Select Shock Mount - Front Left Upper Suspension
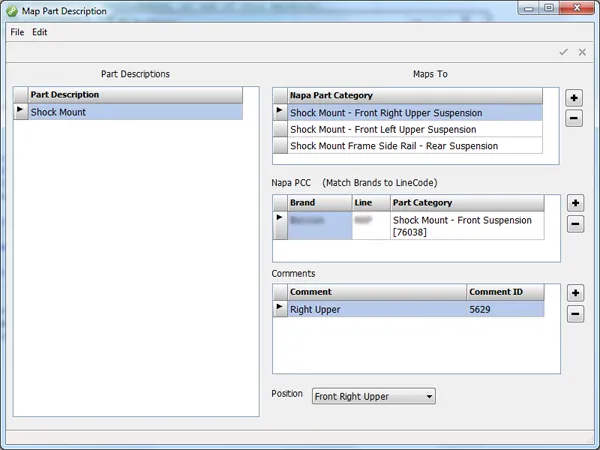 pyautogui.click(x=414, y=130)
